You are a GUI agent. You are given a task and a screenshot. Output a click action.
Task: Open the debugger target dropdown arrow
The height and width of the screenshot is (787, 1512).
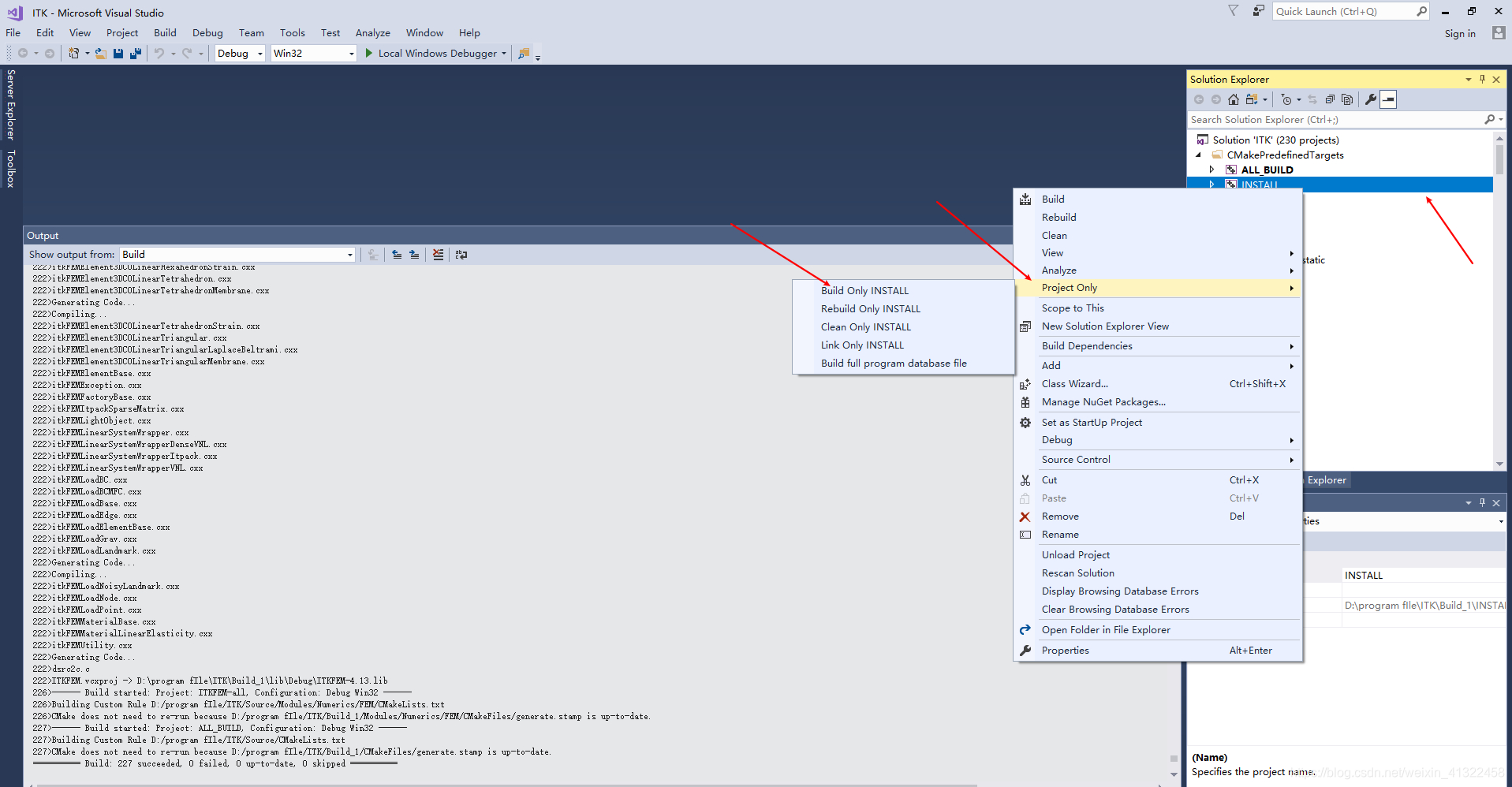click(504, 54)
